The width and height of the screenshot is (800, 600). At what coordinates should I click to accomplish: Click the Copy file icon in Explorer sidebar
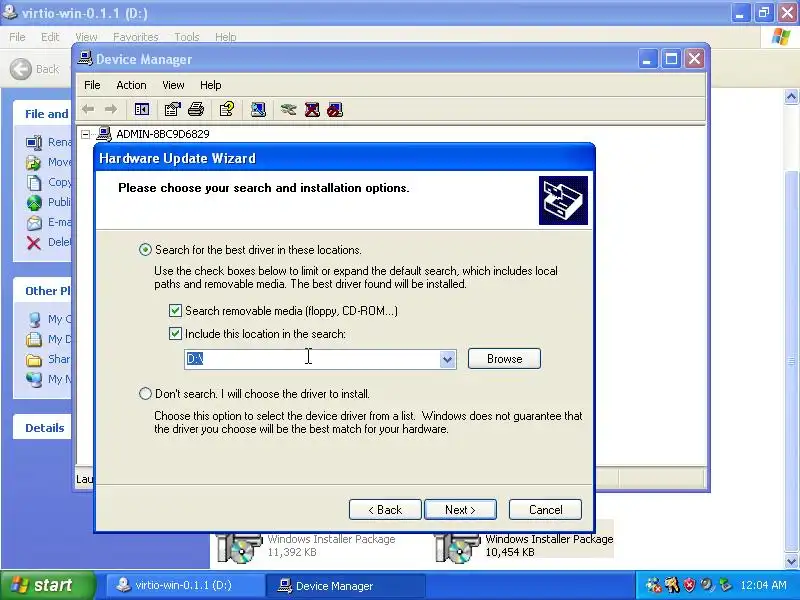34,182
